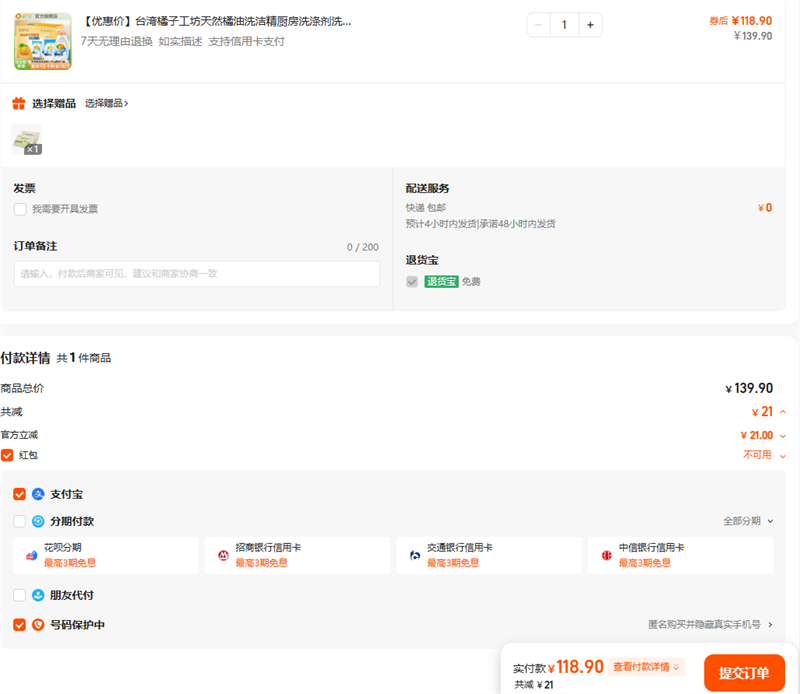Screen dimensions: 800x694
Task: Expand the 全部分期 installment options
Action: pyautogui.click(x=747, y=521)
